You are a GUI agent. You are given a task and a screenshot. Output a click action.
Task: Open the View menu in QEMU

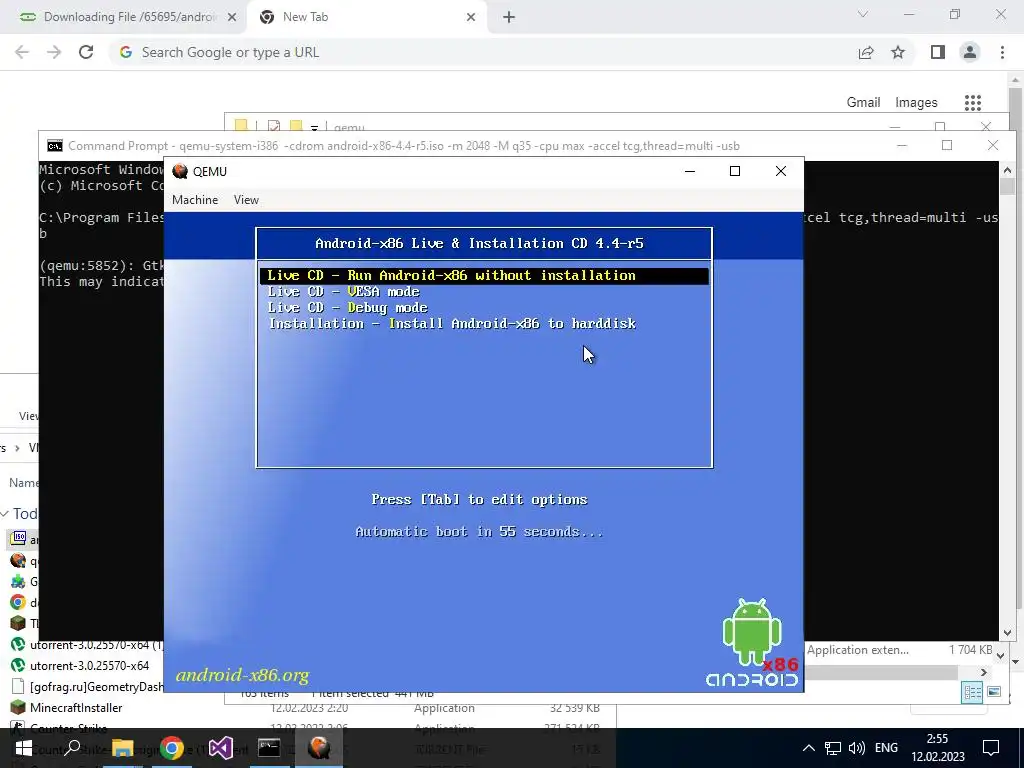pyautogui.click(x=246, y=200)
